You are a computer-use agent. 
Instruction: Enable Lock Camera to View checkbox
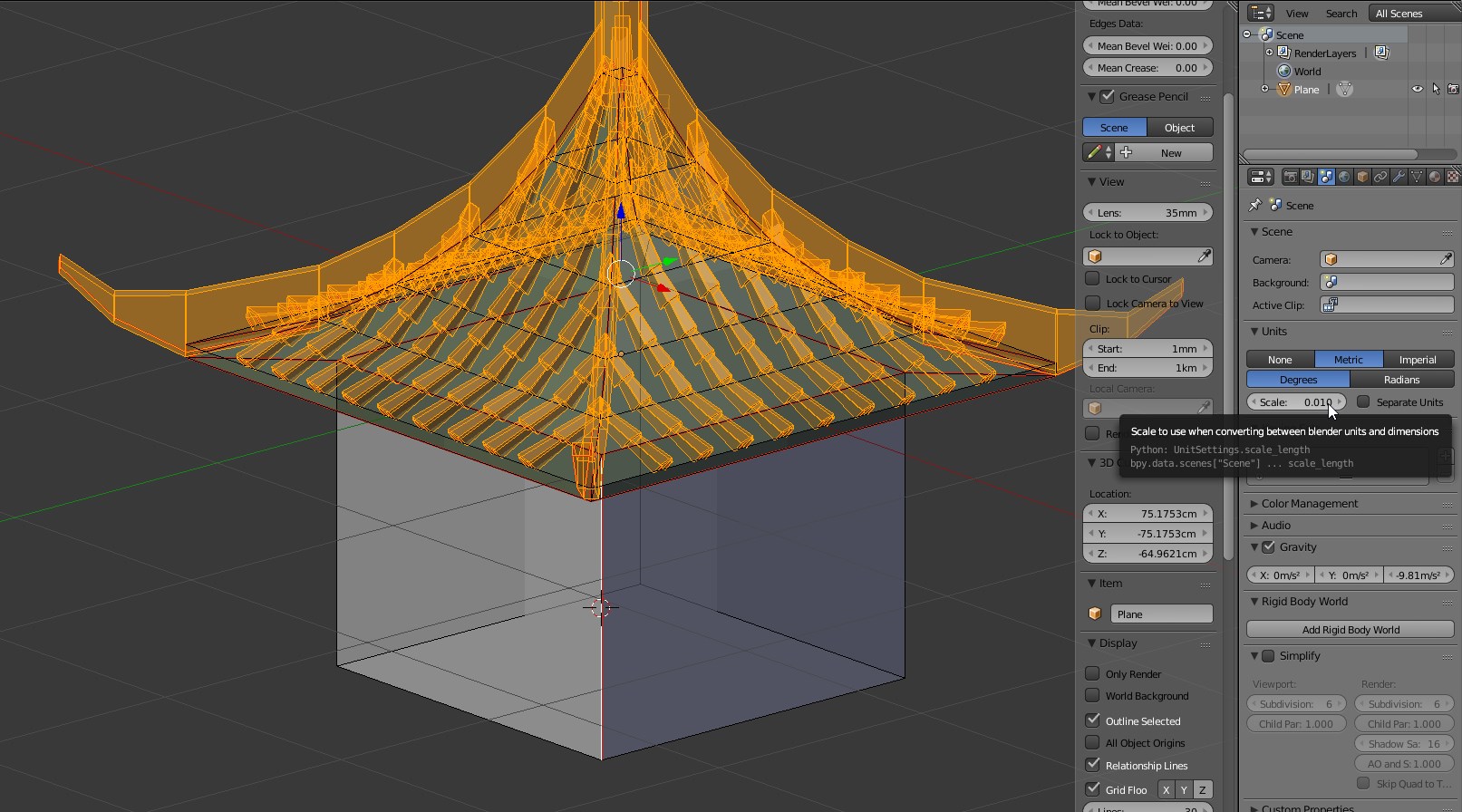pyautogui.click(x=1092, y=303)
